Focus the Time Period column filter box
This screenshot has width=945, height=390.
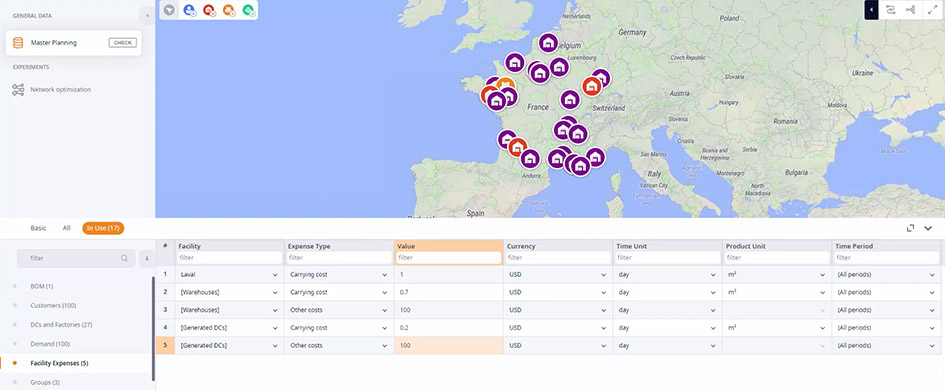[887, 257]
